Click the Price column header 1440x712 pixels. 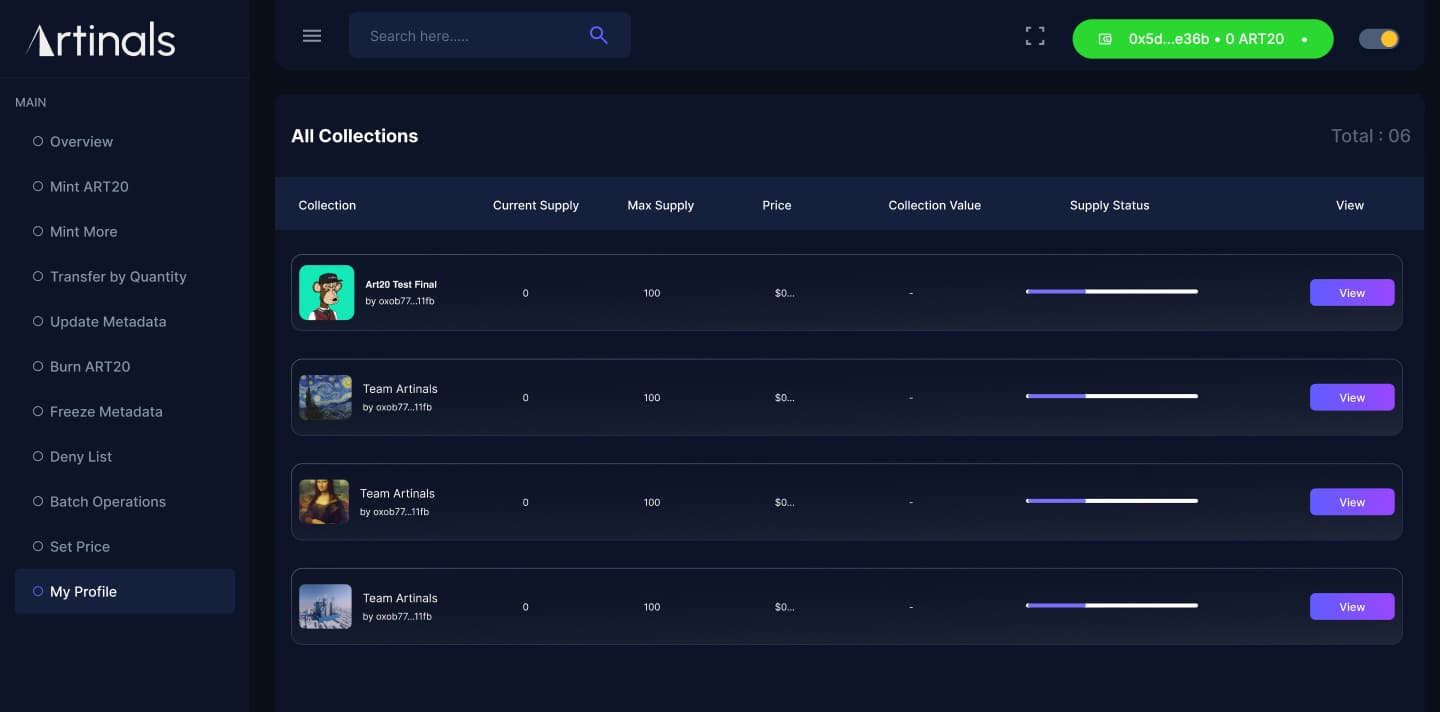(x=777, y=205)
